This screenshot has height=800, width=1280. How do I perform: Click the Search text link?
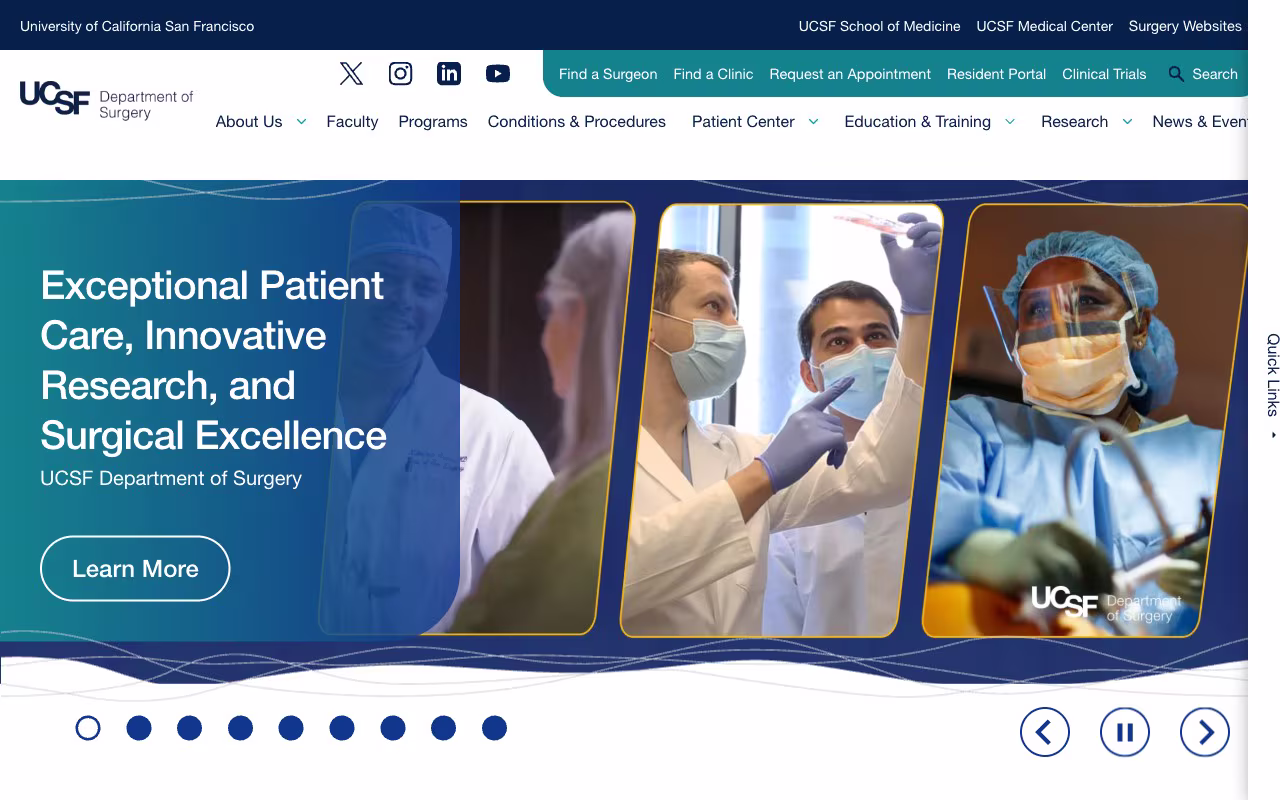(x=1215, y=74)
